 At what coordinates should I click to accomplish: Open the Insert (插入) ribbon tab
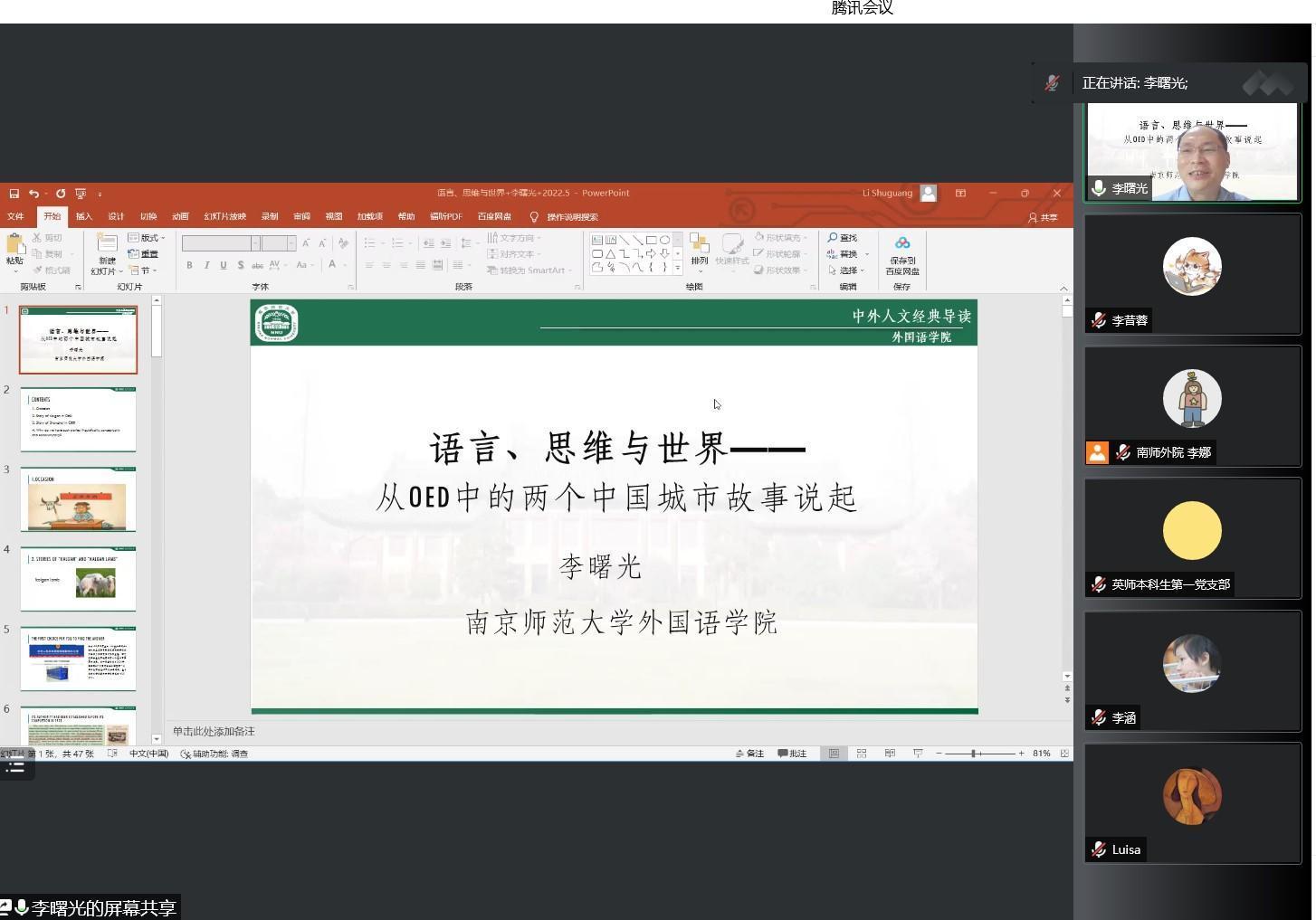coord(84,217)
